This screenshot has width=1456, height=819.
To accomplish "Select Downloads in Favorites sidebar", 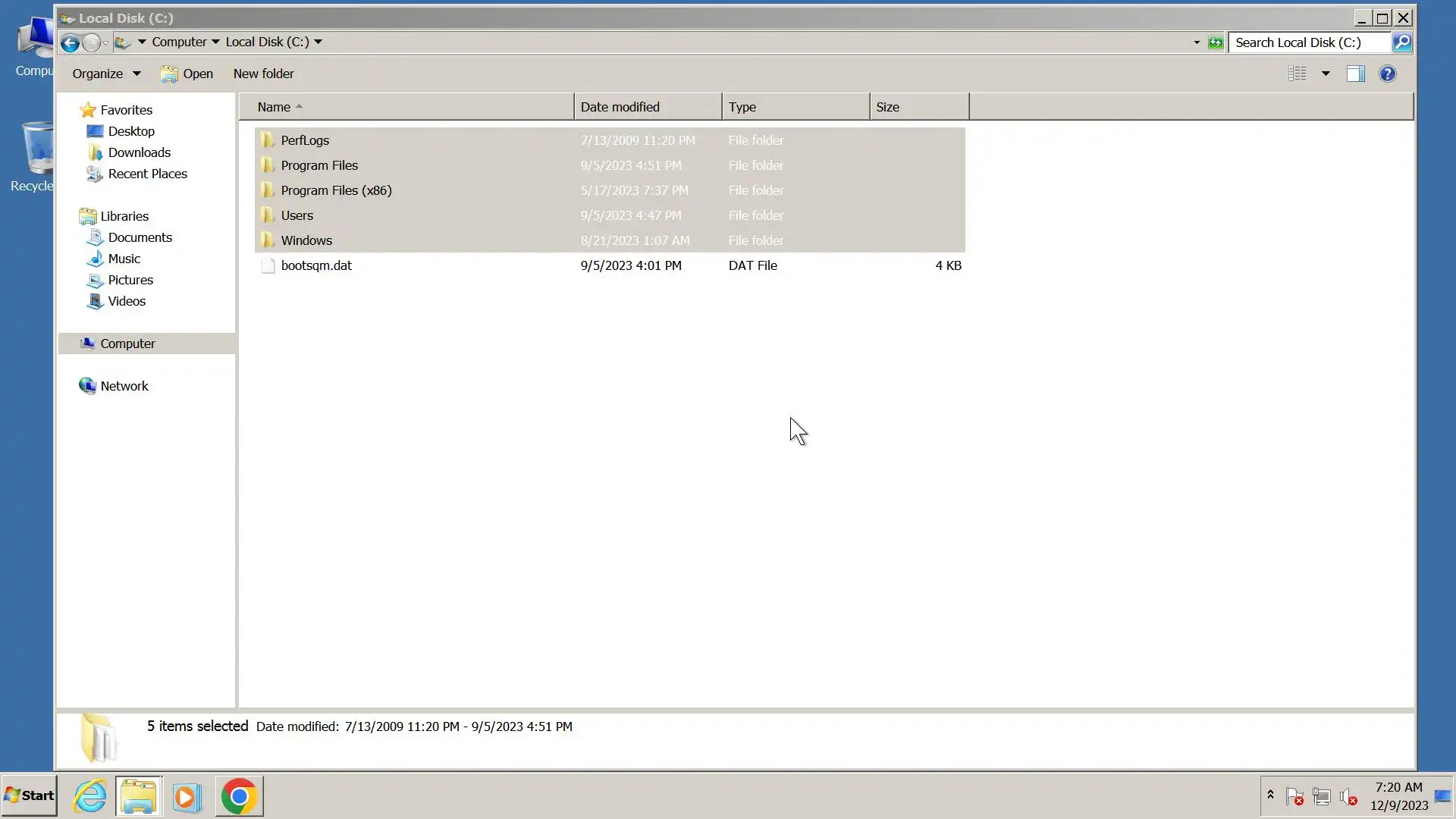I will click(139, 152).
